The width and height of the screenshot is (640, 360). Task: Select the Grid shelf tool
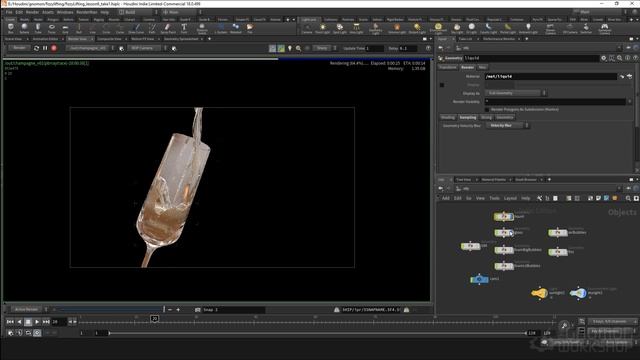point(65,28)
